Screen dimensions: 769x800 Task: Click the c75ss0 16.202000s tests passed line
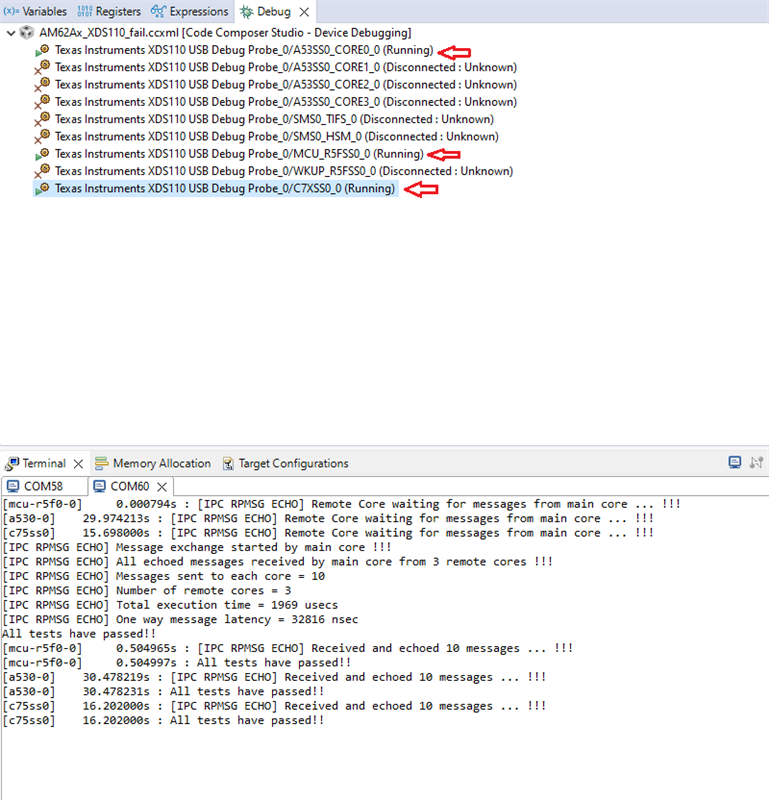click(x=163, y=720)
